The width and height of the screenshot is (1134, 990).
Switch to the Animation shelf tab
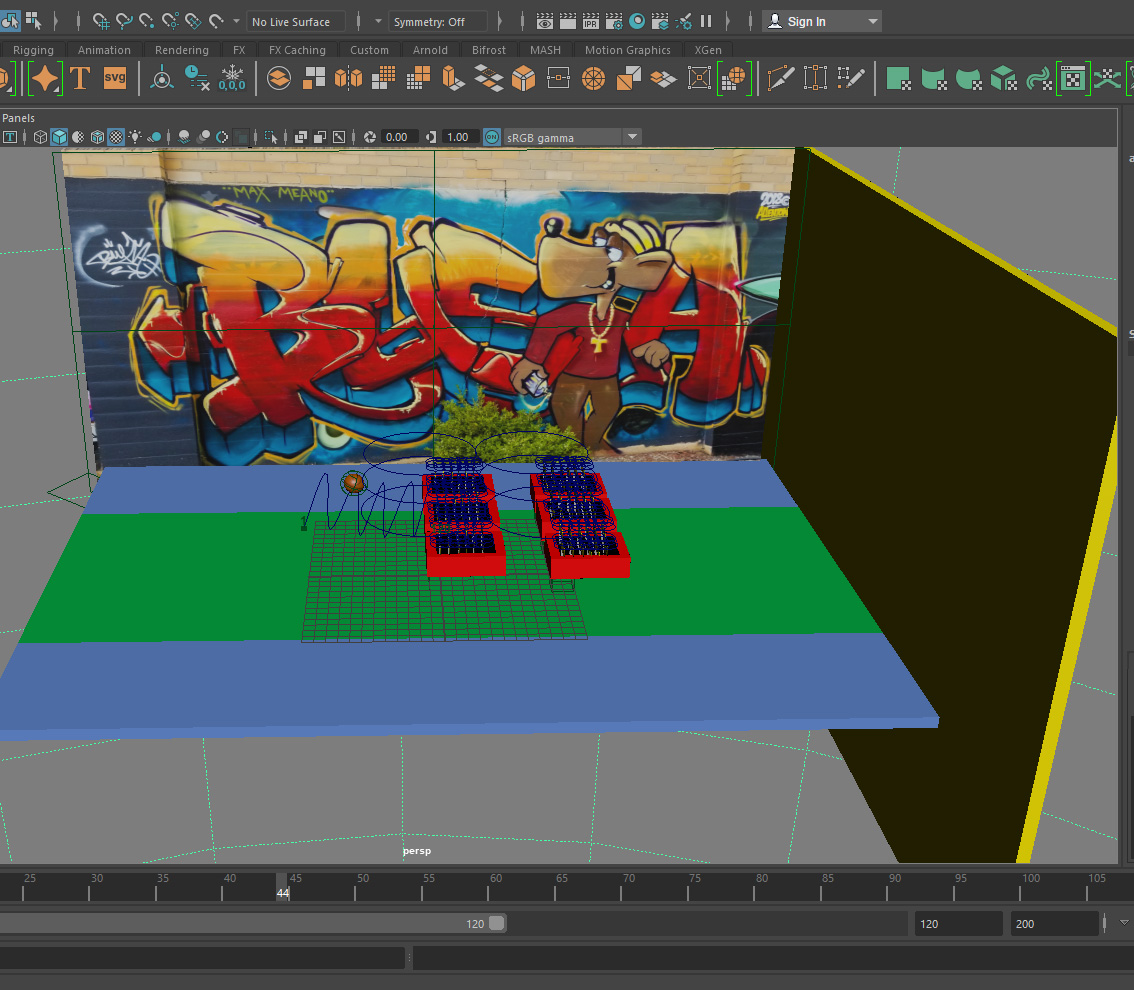pyautogui.click(x=104, y=50)
